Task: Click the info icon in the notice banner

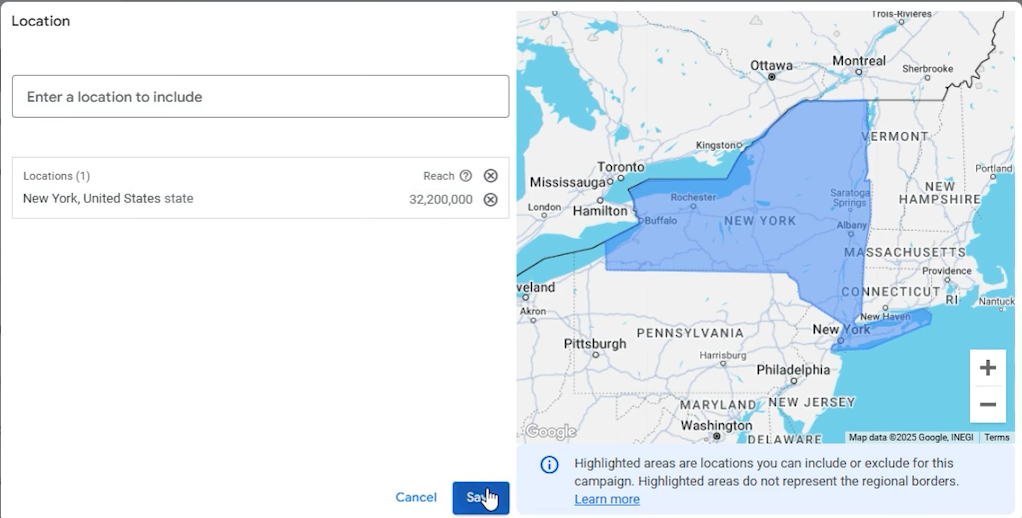Action: click(x=549, y=465)
